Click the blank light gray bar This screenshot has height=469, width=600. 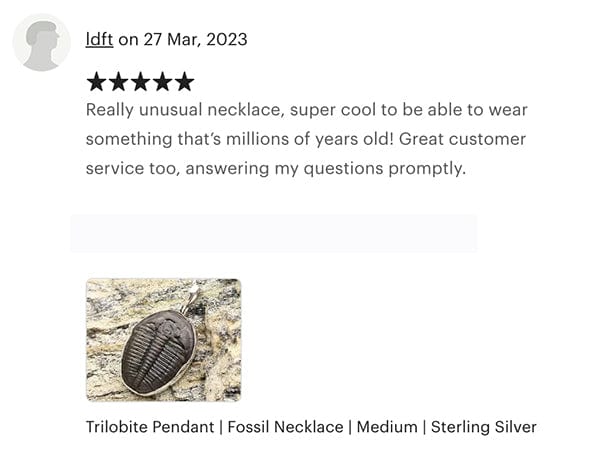273,233
